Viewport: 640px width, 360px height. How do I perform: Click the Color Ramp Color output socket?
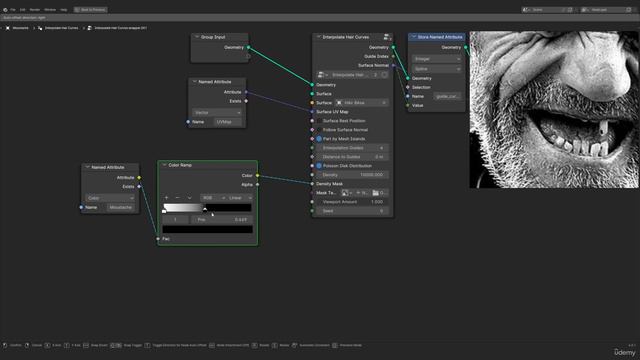point(258,176)
